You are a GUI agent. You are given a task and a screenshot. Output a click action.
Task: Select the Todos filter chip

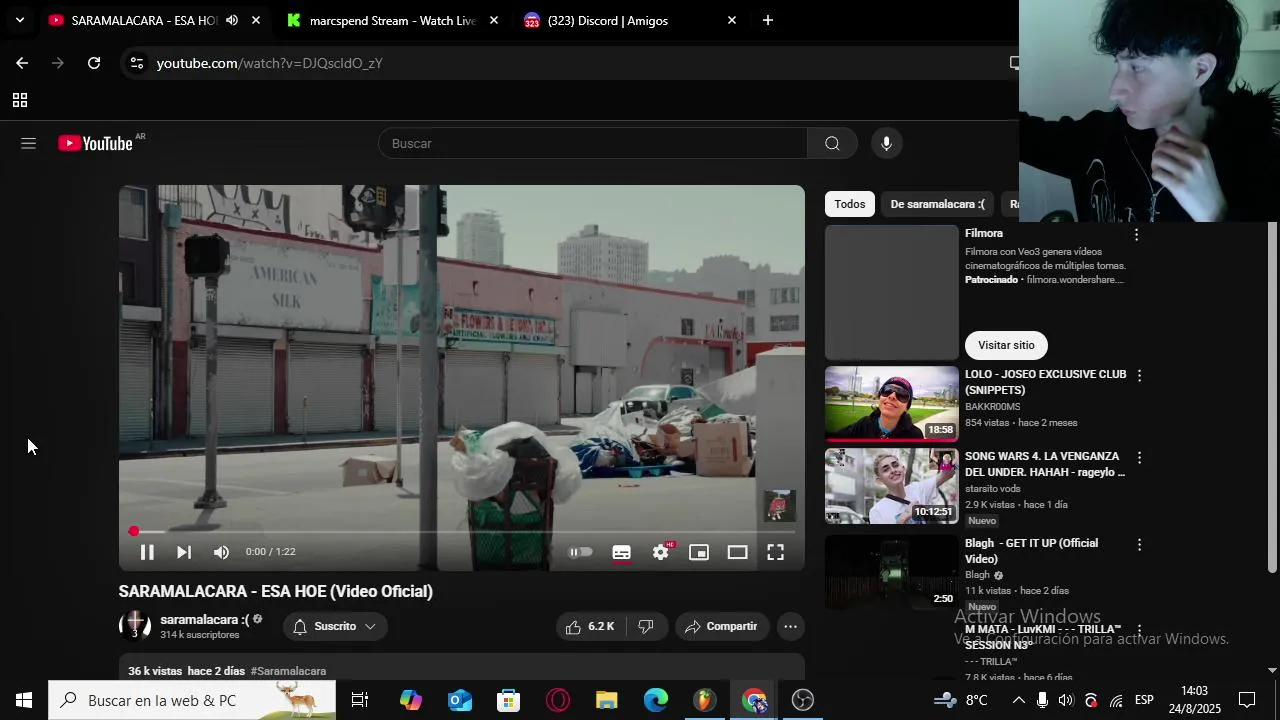click(x=850, y=204)
